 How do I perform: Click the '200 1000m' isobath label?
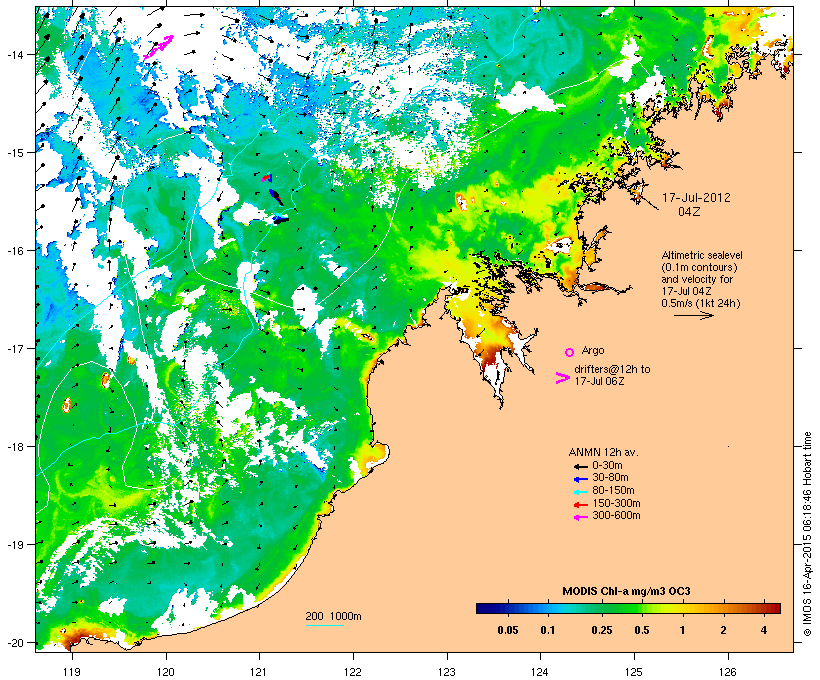click(x=333, y=616)
